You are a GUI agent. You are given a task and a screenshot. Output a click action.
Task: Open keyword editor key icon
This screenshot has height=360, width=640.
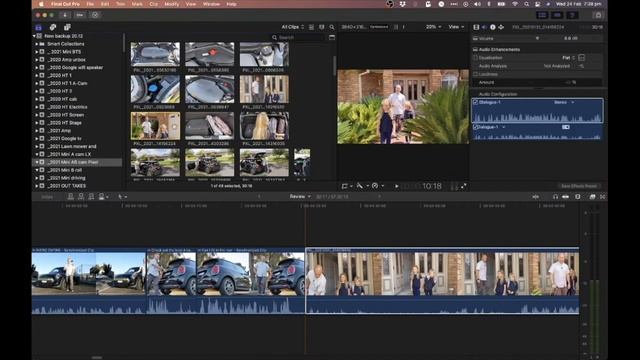point(80,15)
